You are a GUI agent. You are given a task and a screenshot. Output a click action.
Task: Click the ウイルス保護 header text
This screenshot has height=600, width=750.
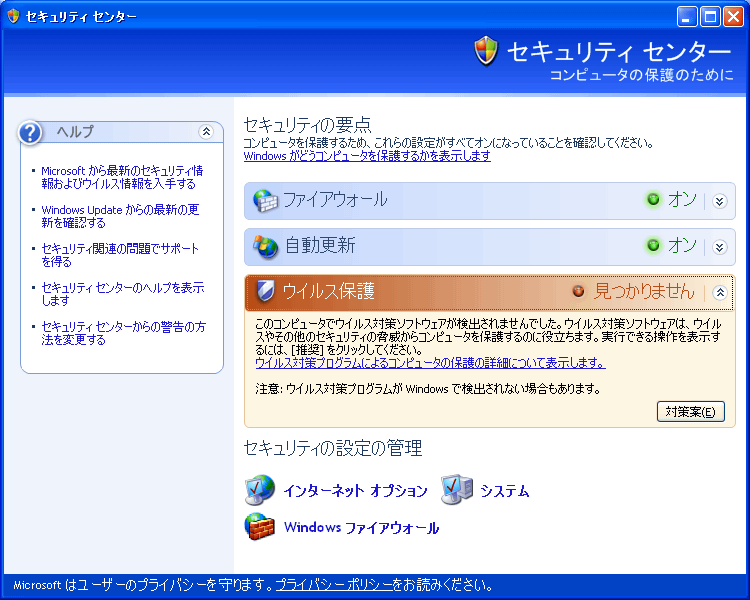[329, 291]
